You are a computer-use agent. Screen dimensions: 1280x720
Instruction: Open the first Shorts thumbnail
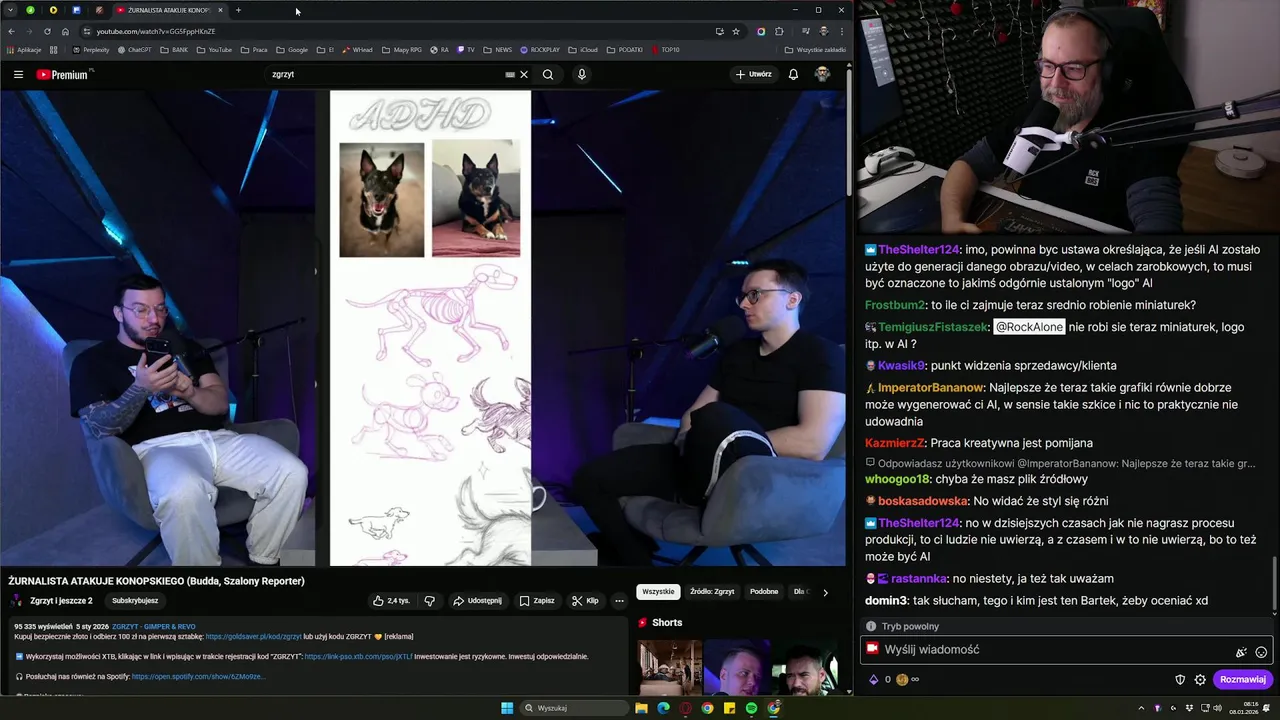click(670, 668)
